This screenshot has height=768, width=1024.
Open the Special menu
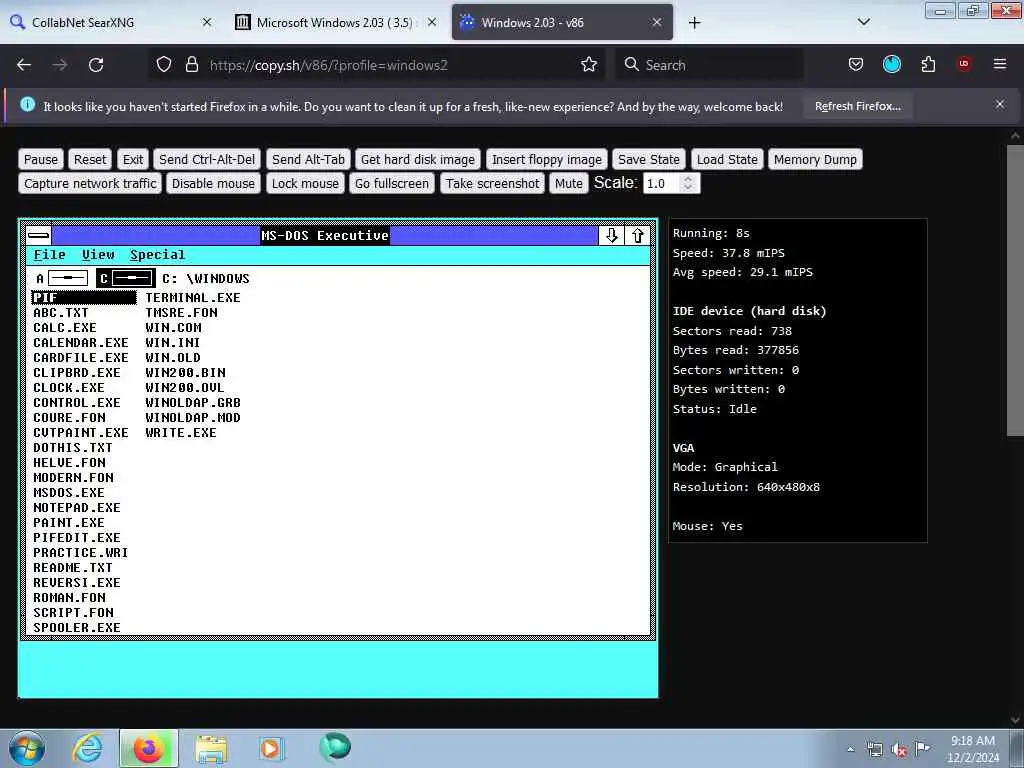(x=157, y=255)
